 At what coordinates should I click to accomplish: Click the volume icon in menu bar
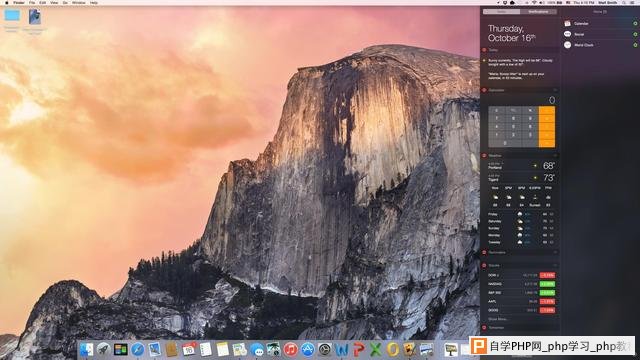[x=542, y=2]
